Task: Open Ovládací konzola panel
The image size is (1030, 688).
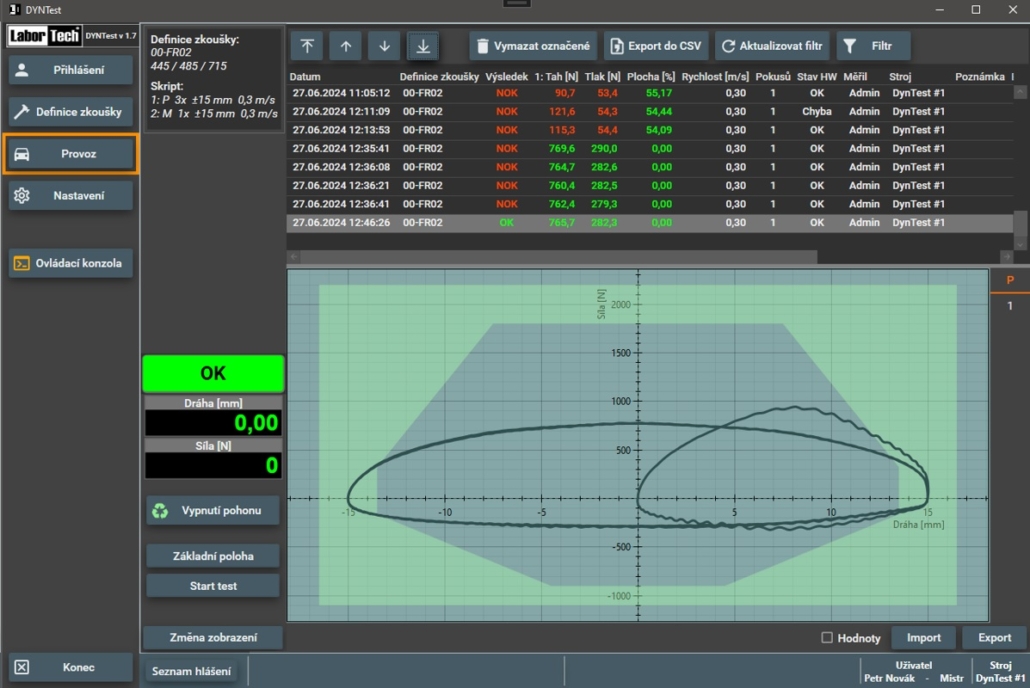Action: pyautogui.click(x=71, y=264)
